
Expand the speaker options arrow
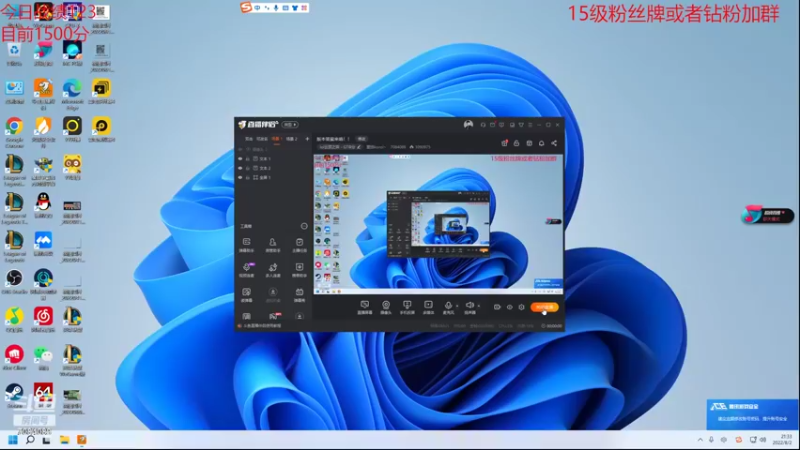click(x=479, y=306)
